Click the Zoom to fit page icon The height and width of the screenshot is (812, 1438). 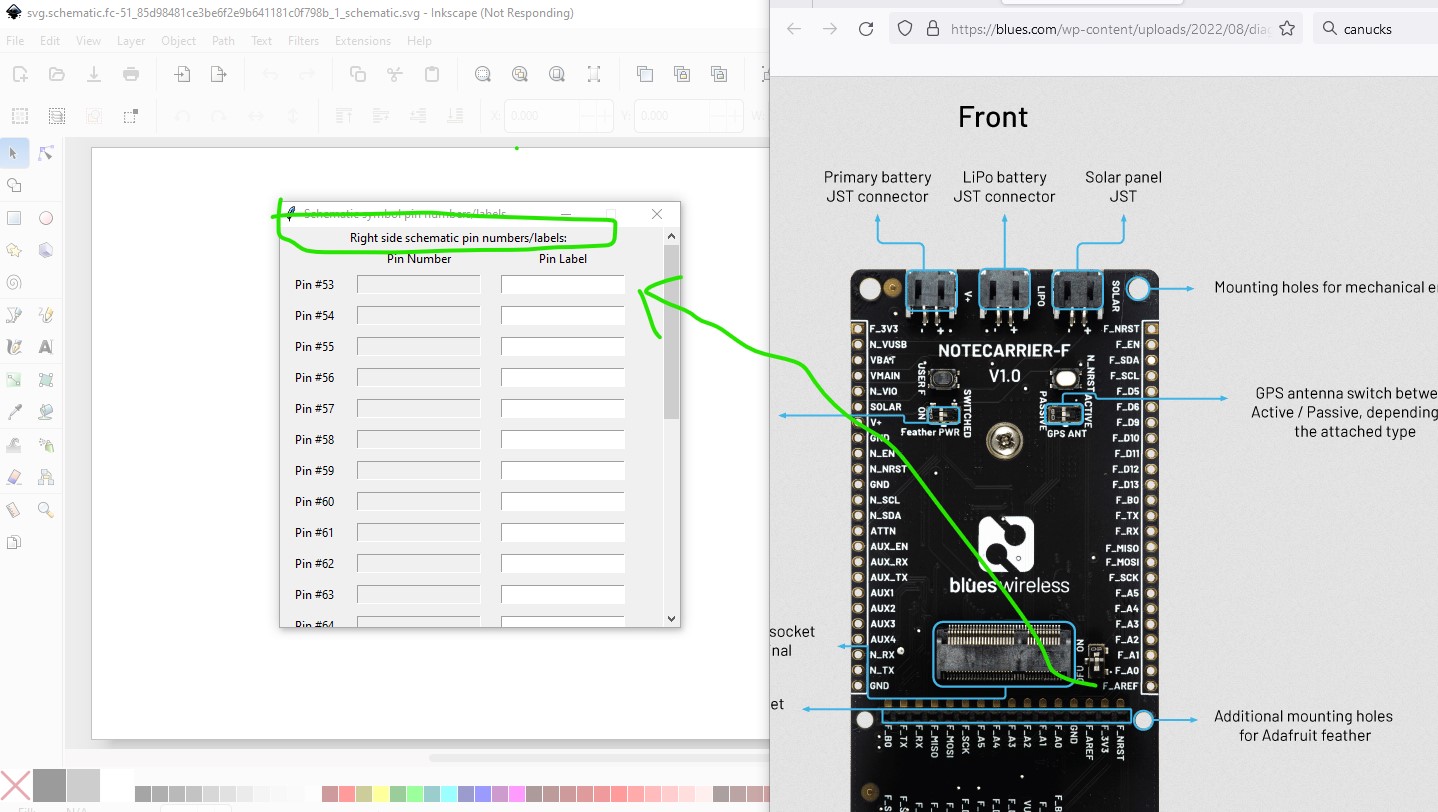tap(557, 74)
